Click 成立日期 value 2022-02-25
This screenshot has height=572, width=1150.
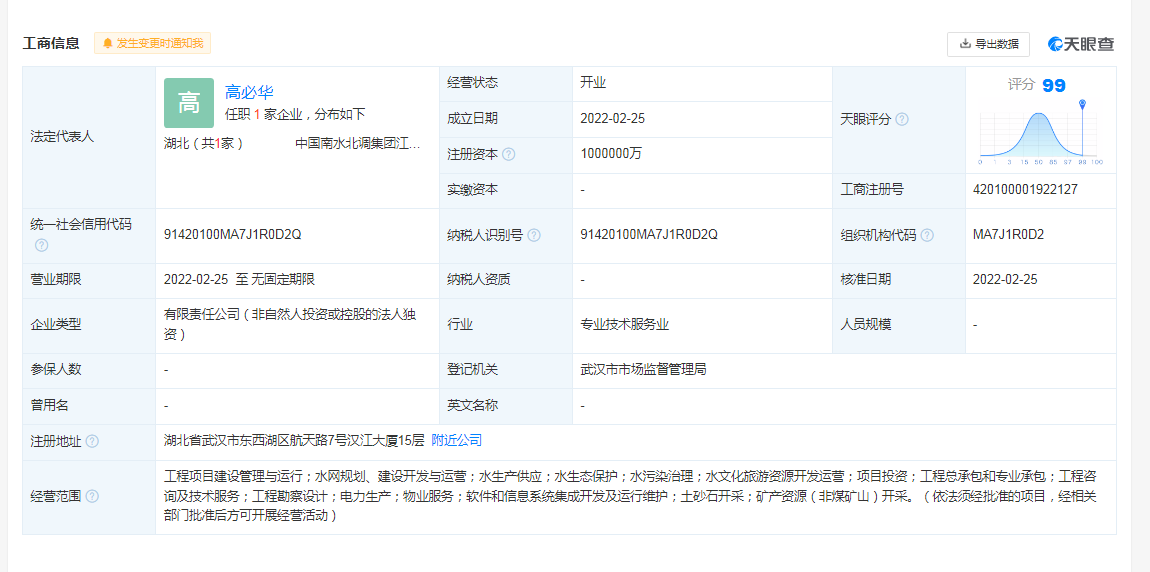point(612,119)
